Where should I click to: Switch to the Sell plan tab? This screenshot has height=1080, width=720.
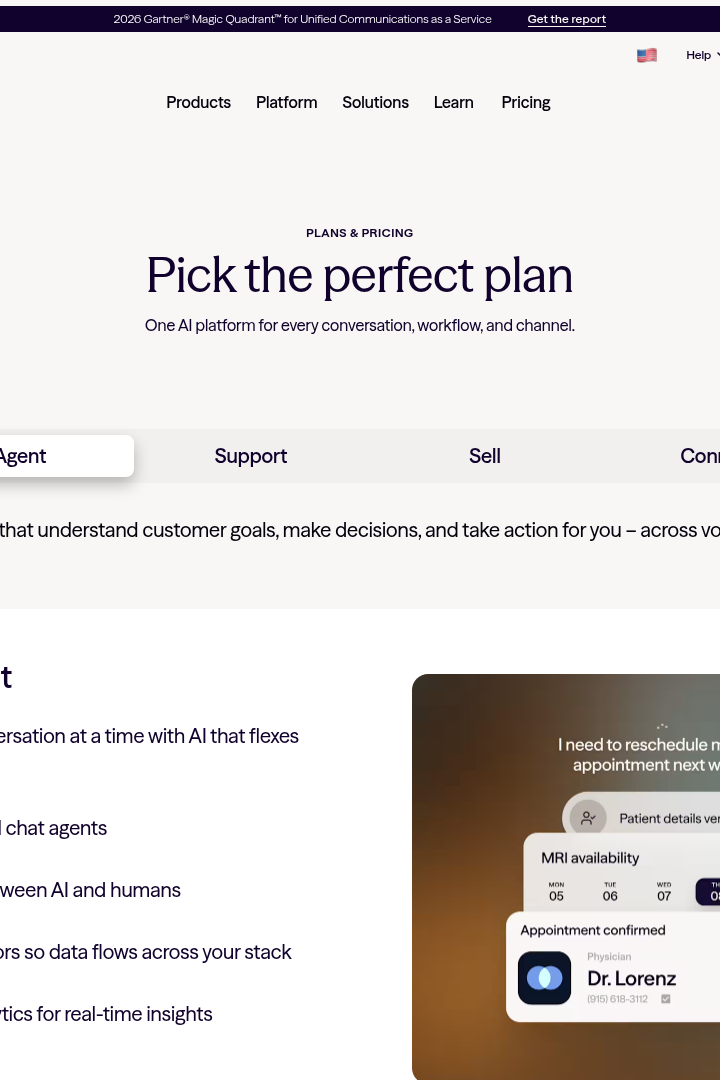(x=485, y=456)
